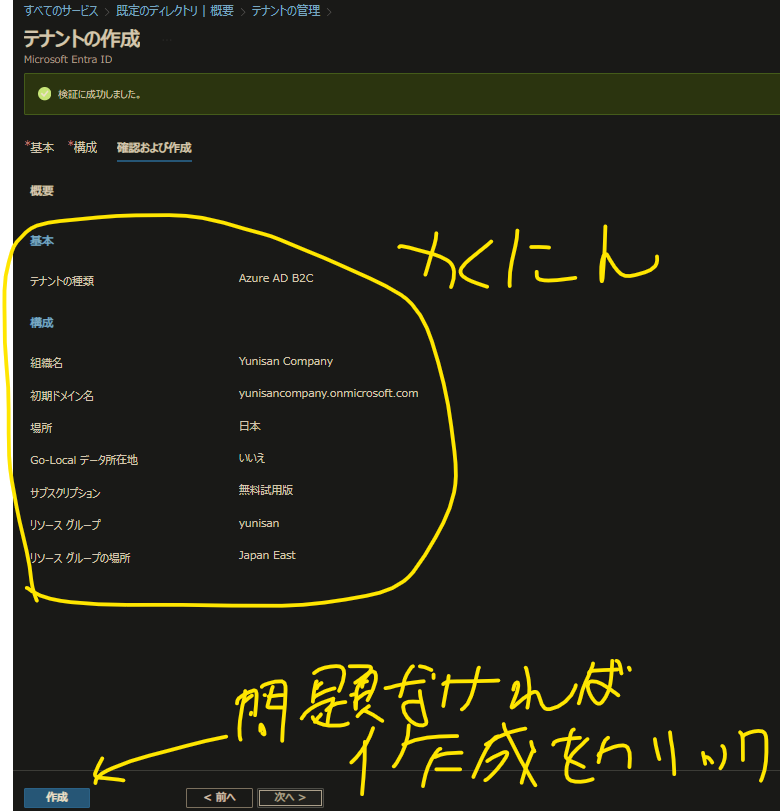
Task: Click the リソース グループ label
Action: pos(65,525)
